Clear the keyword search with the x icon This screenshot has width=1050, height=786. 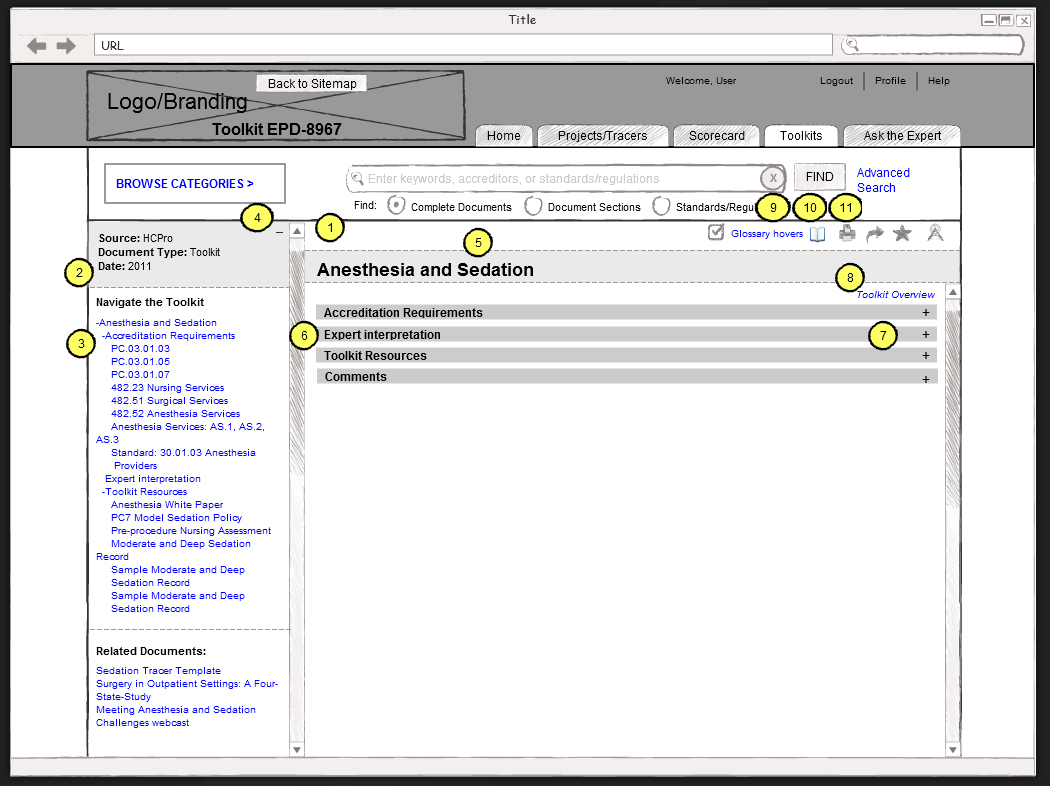tap(773, 178)
